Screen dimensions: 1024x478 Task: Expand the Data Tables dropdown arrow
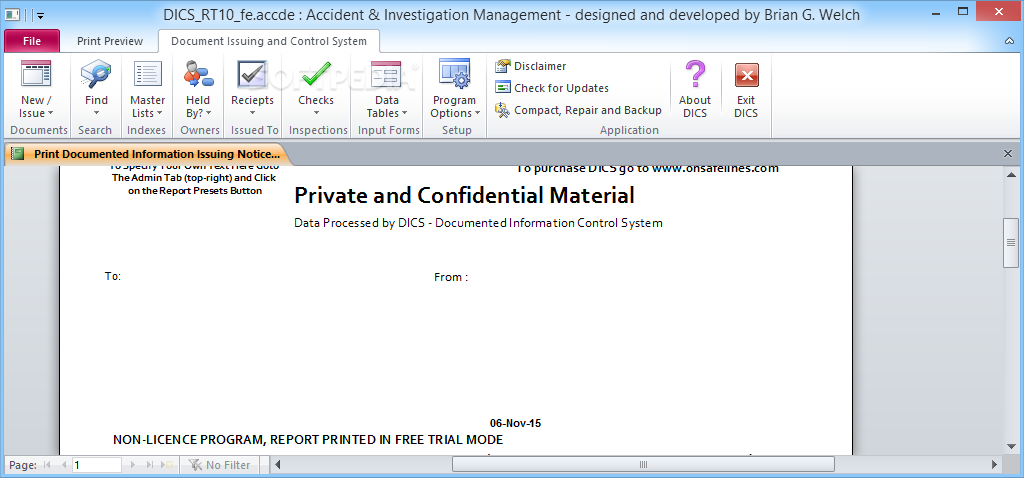[x=404, y=114]
